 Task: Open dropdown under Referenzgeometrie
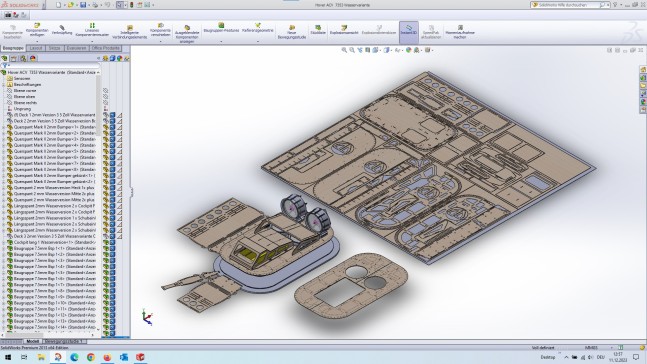(x=257, y=41)
